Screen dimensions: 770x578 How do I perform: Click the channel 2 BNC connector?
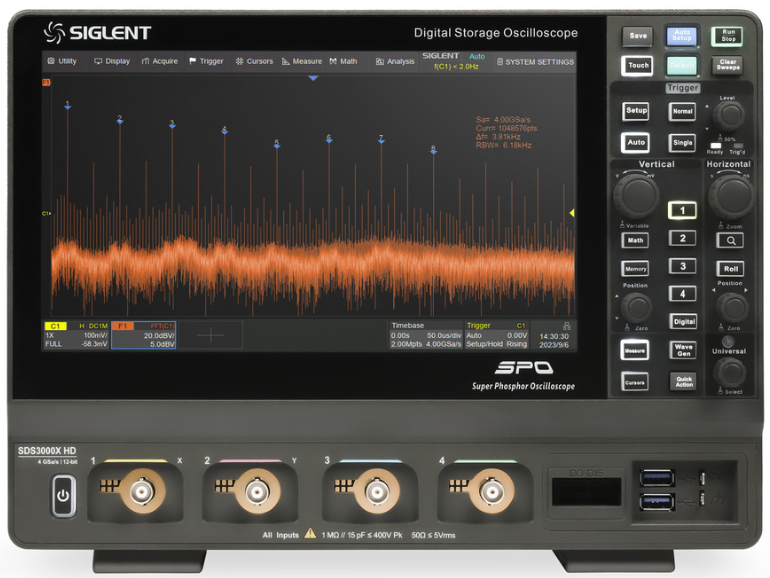[x=257, y=491]
